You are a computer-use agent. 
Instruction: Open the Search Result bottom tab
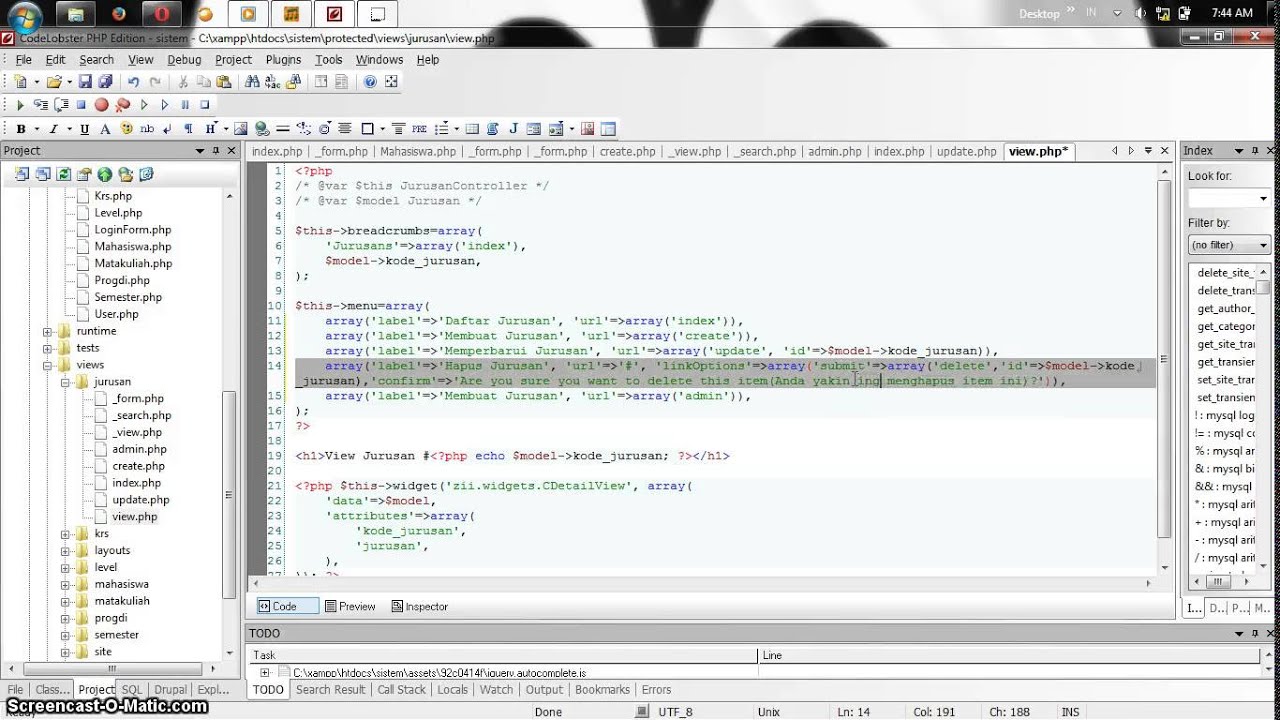(x=330, y=690)
